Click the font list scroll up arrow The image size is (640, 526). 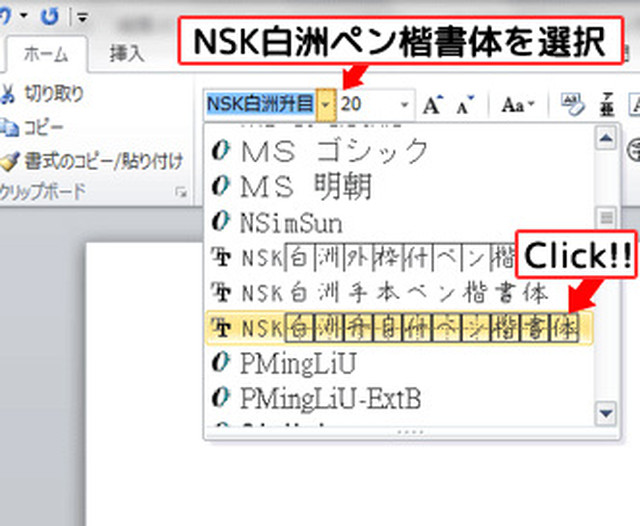point(606,139)
